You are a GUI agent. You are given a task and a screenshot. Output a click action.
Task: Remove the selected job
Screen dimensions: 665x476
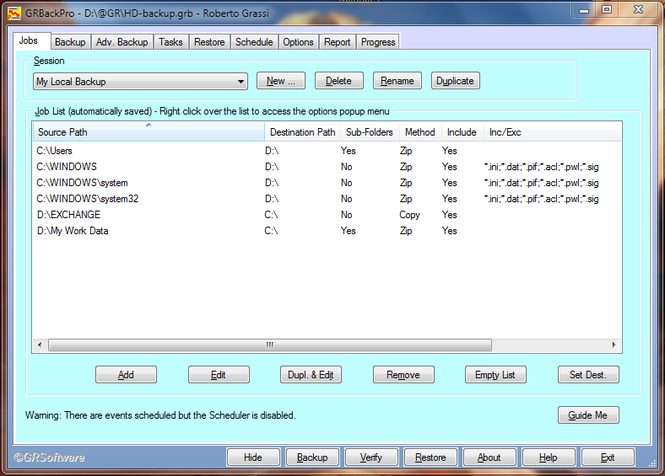coord(403,375)
